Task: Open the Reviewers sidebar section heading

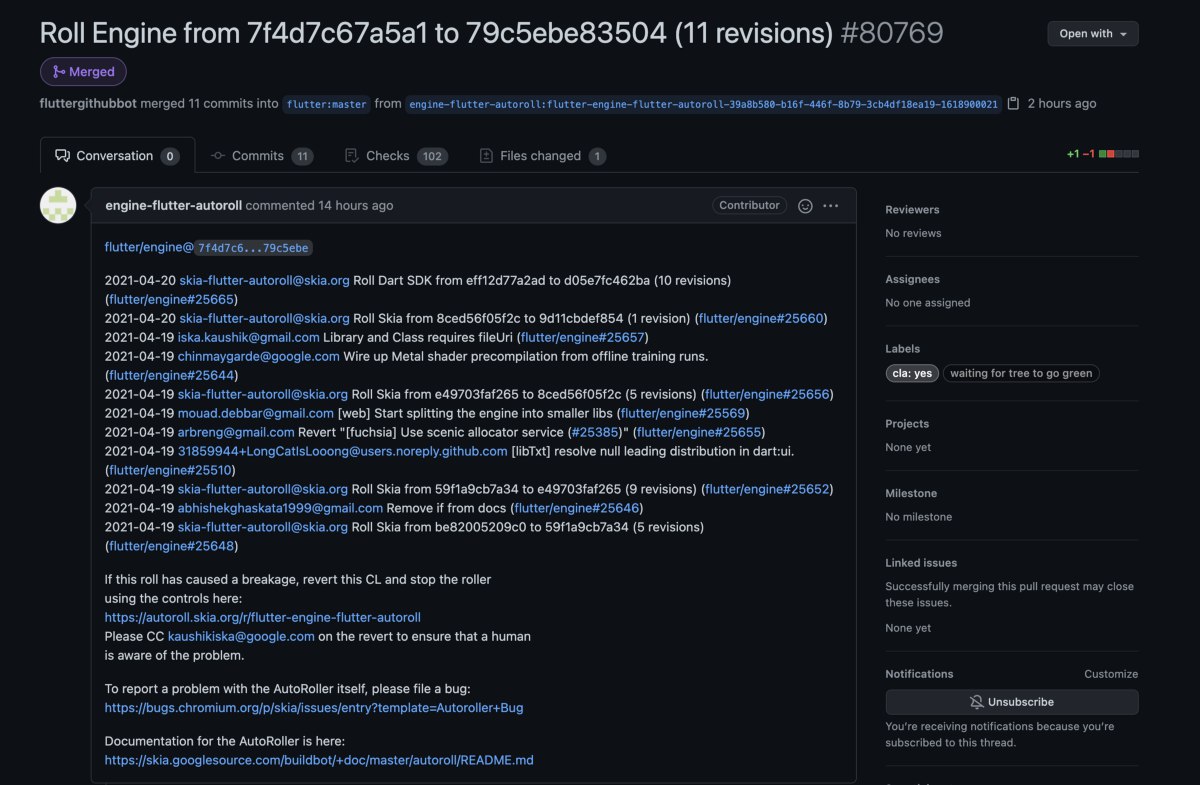Action: (x=912, y=210)
